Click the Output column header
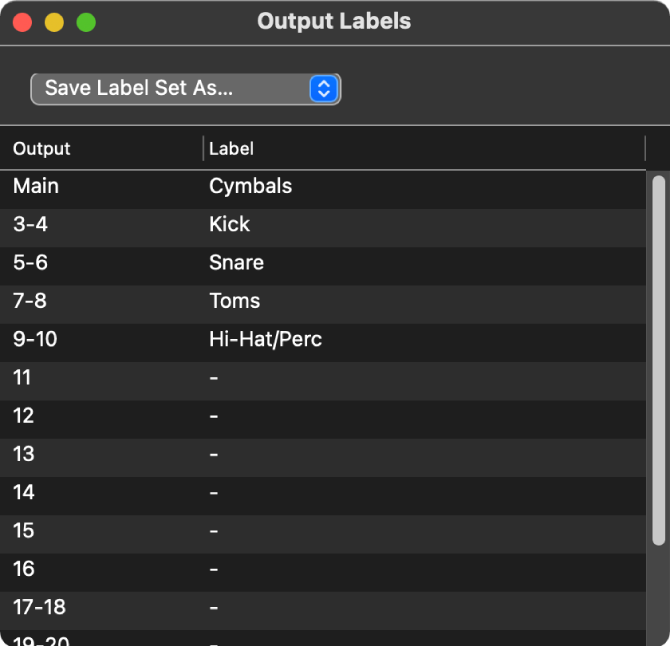This screenshot has width=670, height=646. pos(42,149)
